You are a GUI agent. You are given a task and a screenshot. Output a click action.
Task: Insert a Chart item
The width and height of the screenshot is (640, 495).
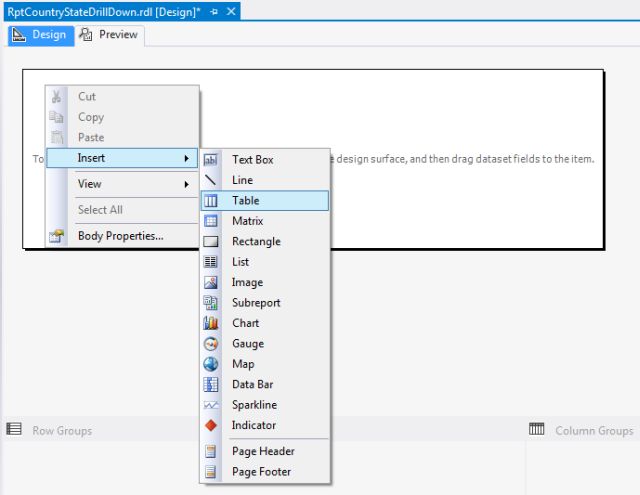coord(265,323)
